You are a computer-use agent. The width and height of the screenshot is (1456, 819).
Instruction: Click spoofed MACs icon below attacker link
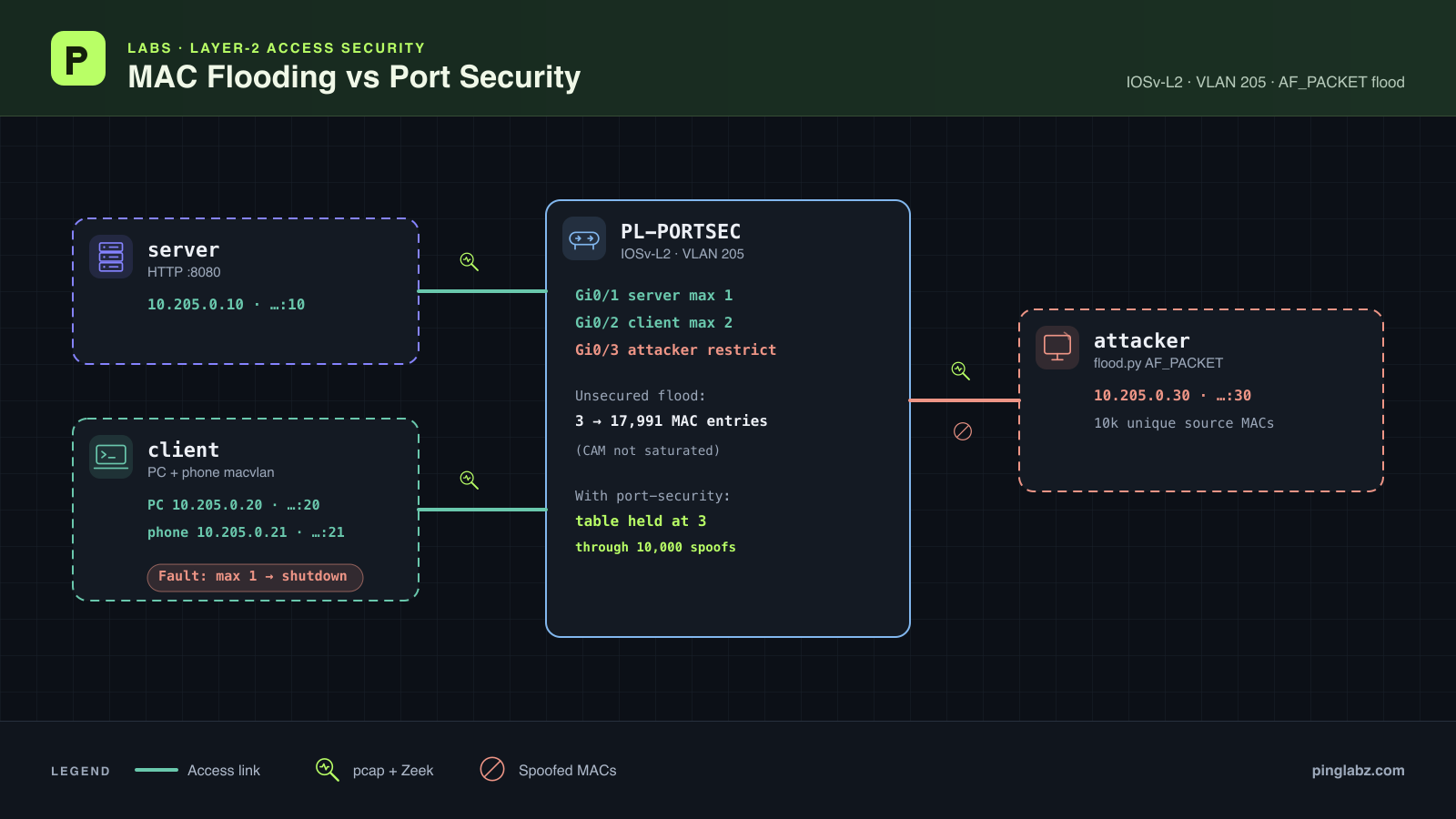[963, 431]
